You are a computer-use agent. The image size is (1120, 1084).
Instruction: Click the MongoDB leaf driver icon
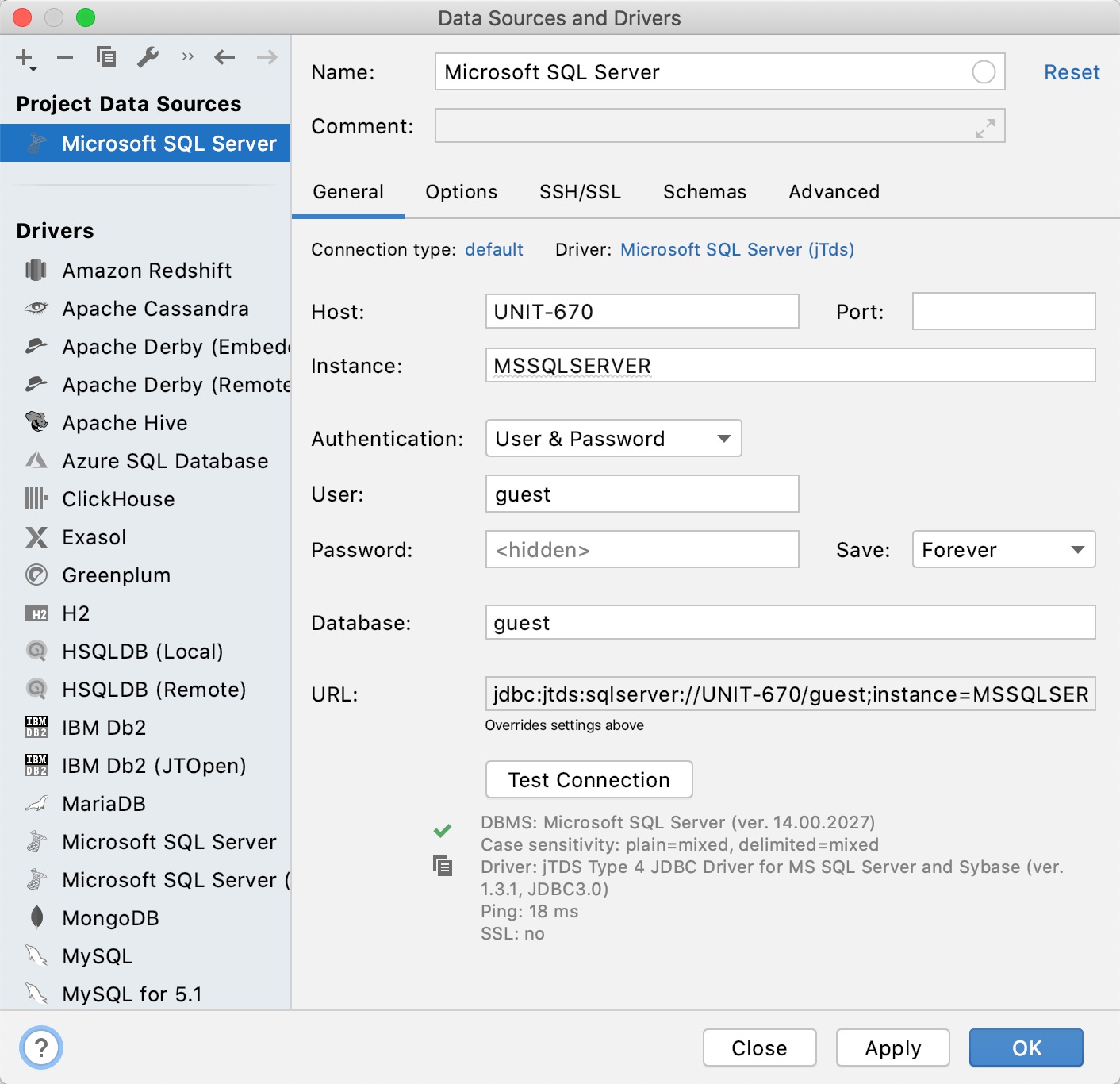[36, 917]
